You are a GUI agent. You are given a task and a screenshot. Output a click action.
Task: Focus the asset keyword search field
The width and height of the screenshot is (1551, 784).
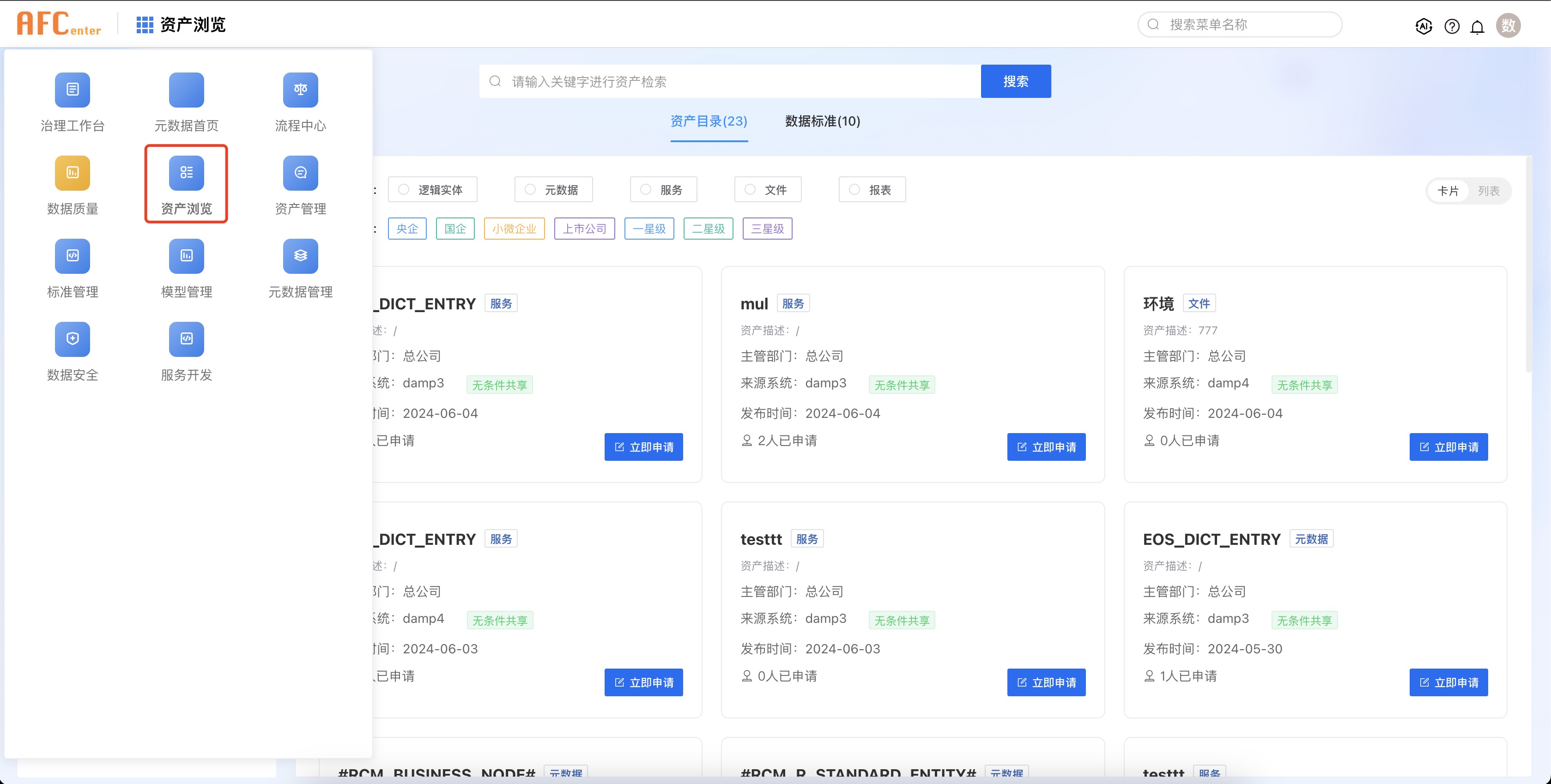pos(730,81)
